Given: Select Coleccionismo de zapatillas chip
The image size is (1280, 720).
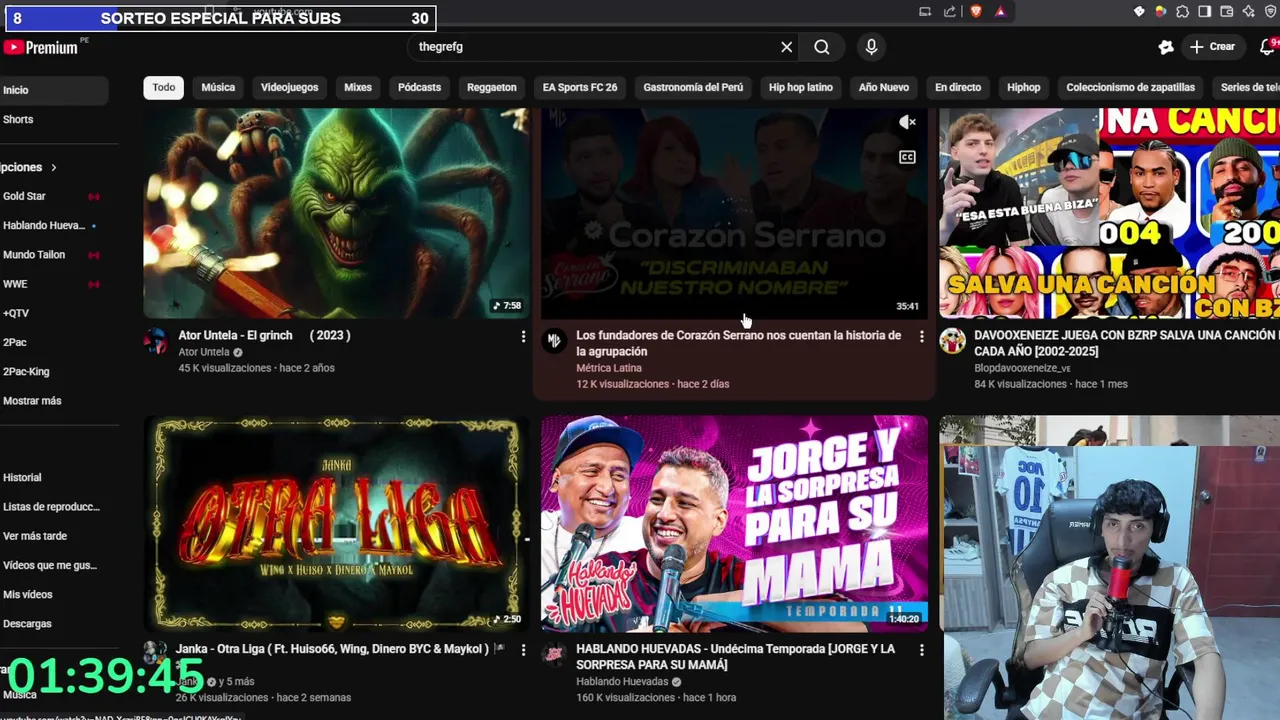Looking at the screenshot, I should tap(1131, 87).
